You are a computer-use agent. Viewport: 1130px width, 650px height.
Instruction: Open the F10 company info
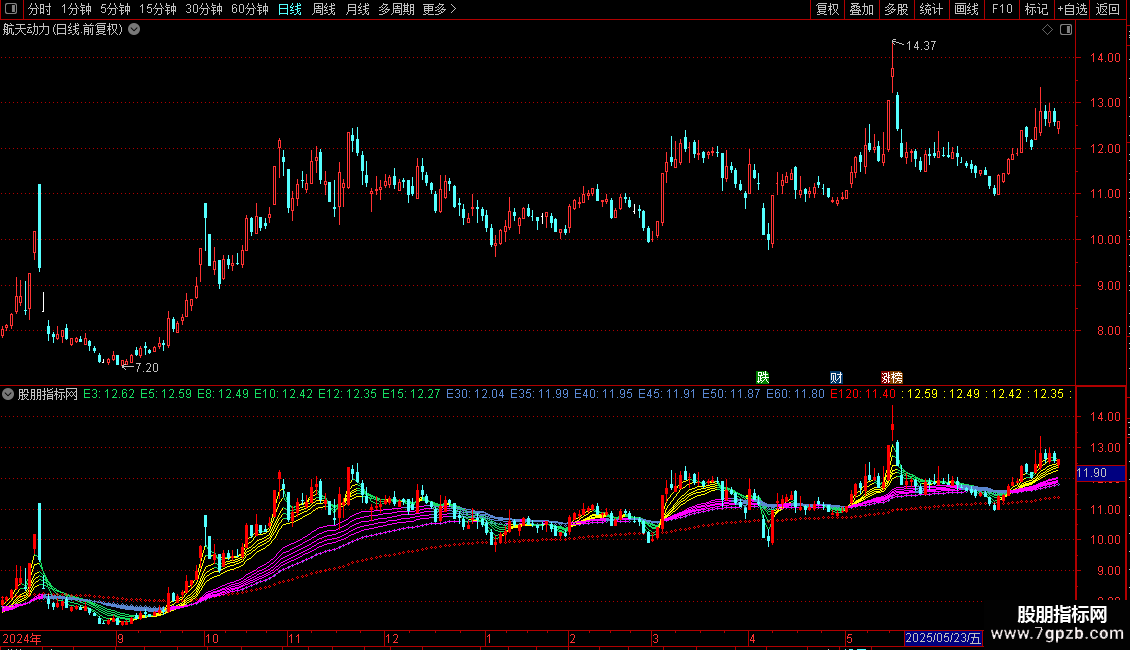[x=1002, y=9]
